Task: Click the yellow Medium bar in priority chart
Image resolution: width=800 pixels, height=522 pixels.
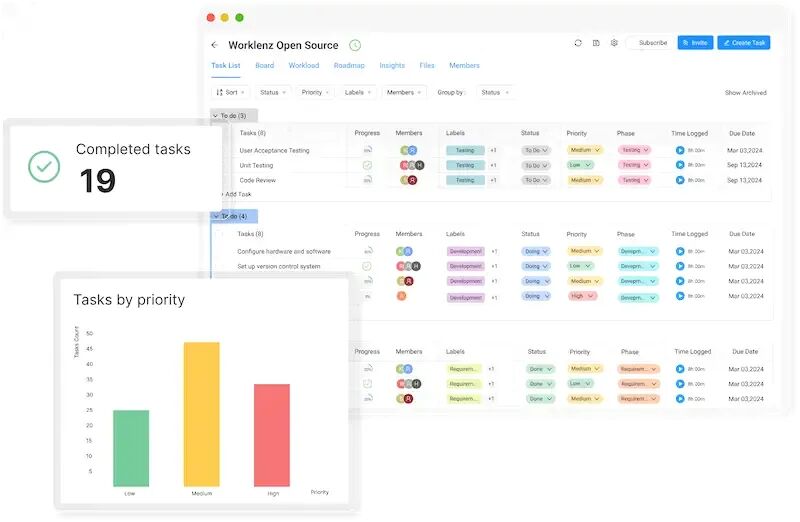Action: click(x=202, y=414)
